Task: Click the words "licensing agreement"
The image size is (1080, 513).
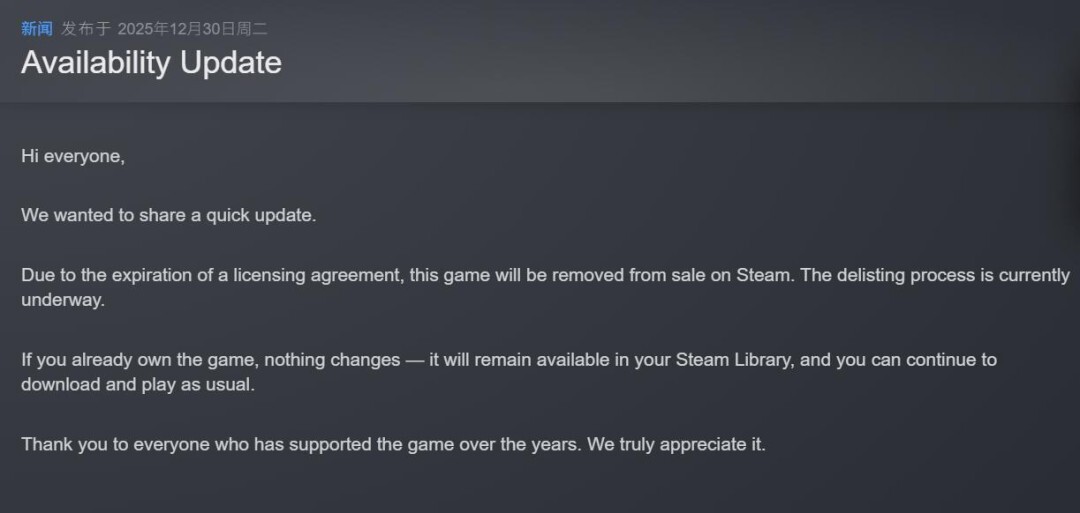Action: tap(318, 274)
